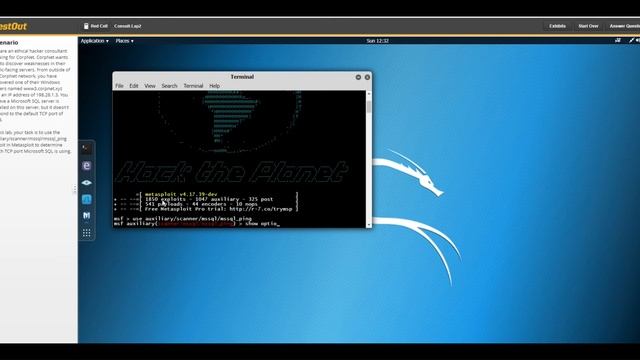Click the 'use auxiliary/scanner/mssql/mssql_ping' line
This screenshot has height=360, width=640.
pyautogui.click(x=183, y=219)
